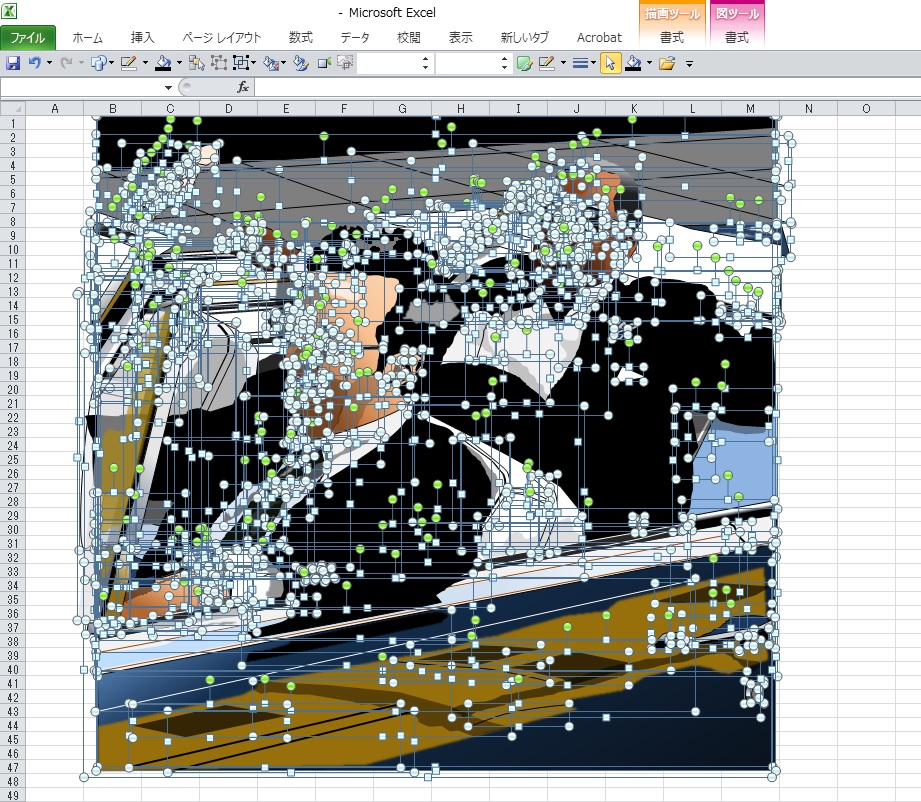This screenshot has width=921, height=802.
Task: Click the grayed-out picture icon before size fields
Action: [x=345, y=63]
